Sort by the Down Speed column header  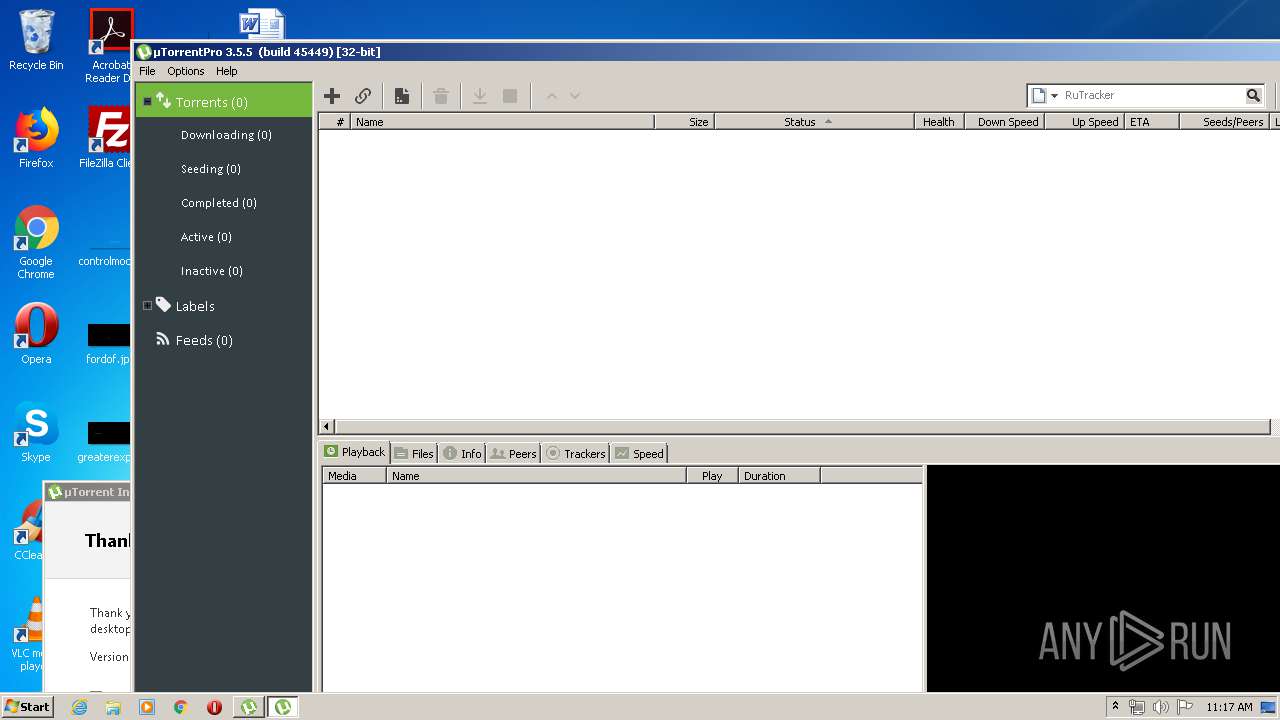click(1005, 122)
